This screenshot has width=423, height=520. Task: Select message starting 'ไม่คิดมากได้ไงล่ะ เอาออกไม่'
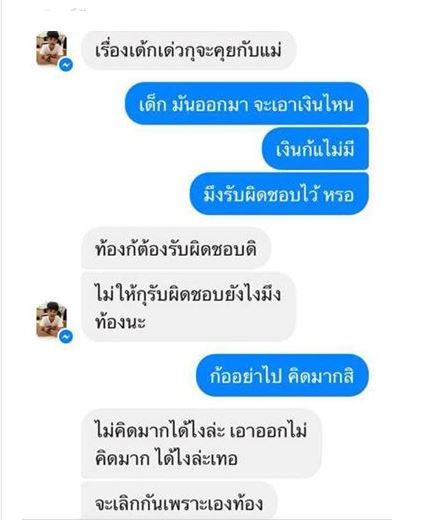pos(201,444)
